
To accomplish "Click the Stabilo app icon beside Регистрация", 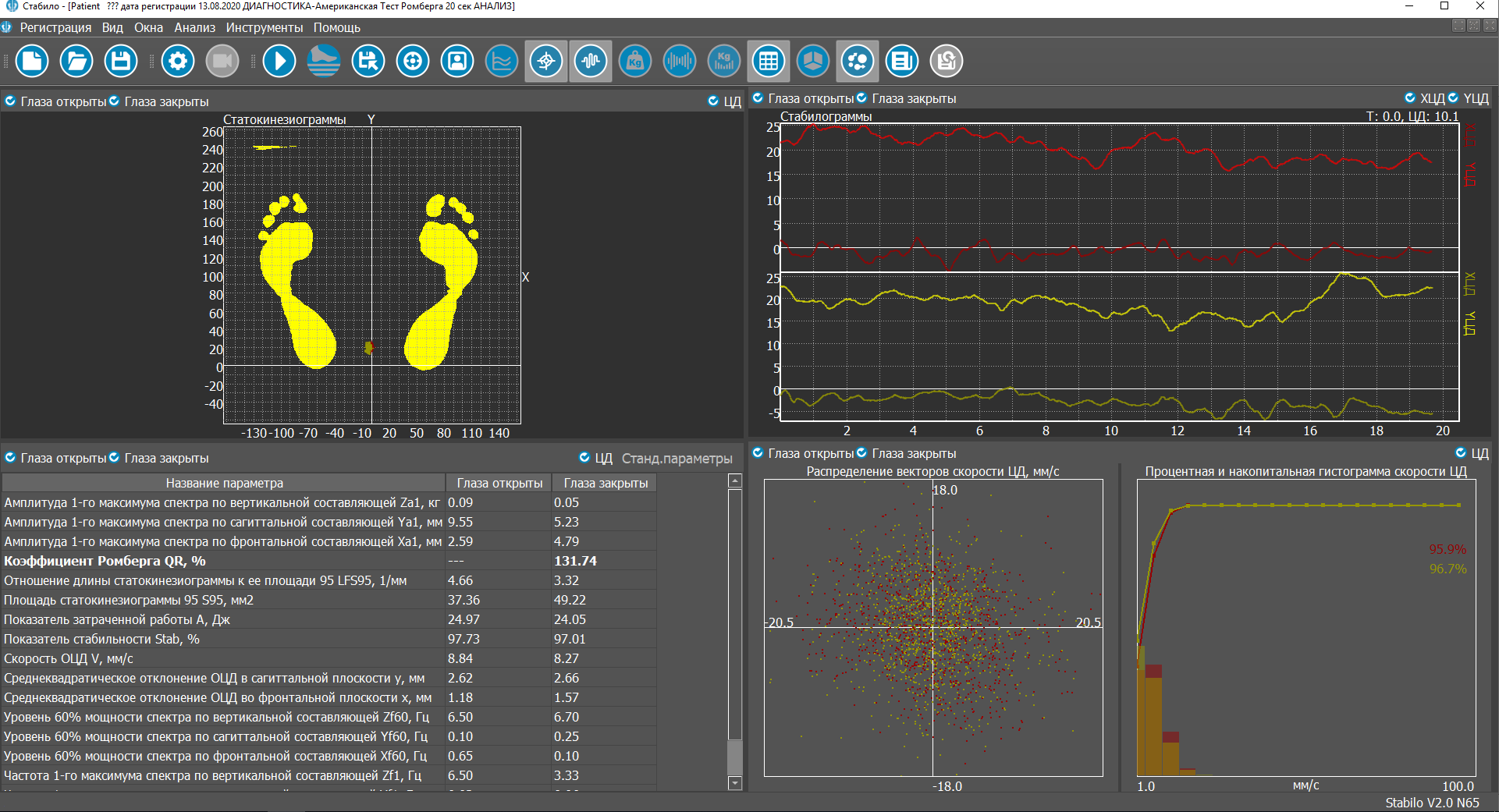I will point(7,27).
